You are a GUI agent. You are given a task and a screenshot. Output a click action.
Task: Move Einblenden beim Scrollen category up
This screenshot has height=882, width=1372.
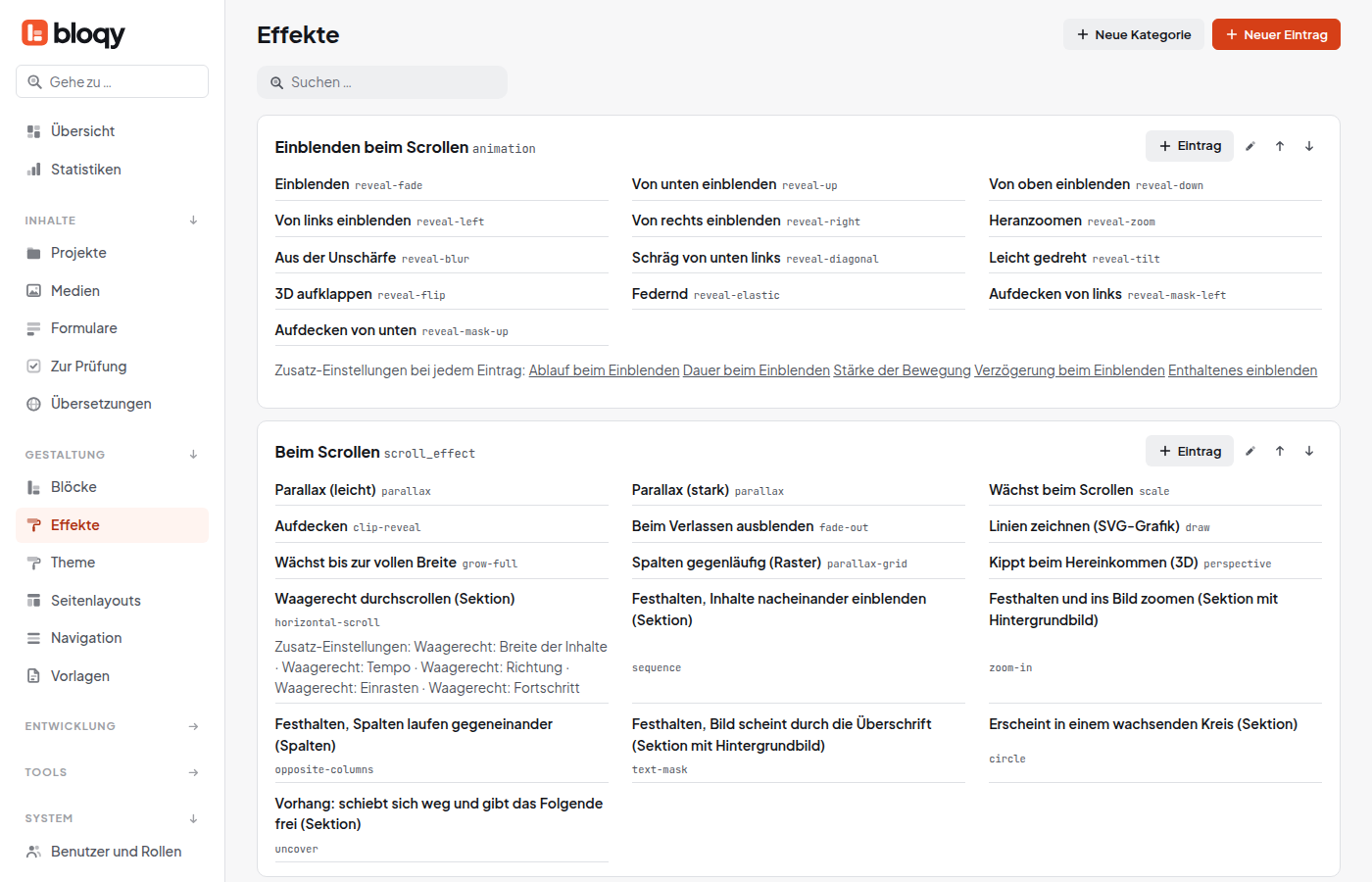pyautogui.click(x=1279, y=146)
